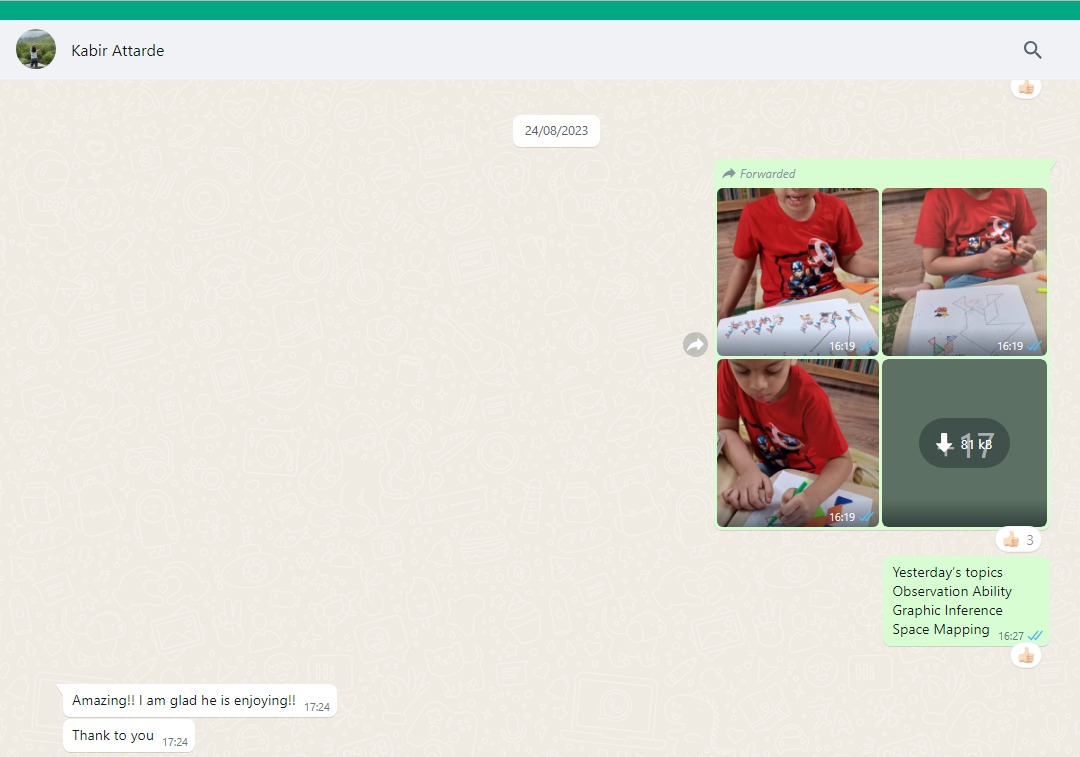Click the download arrow on the 81 kB tile
1080x757 pixels.
pos(944,444)
